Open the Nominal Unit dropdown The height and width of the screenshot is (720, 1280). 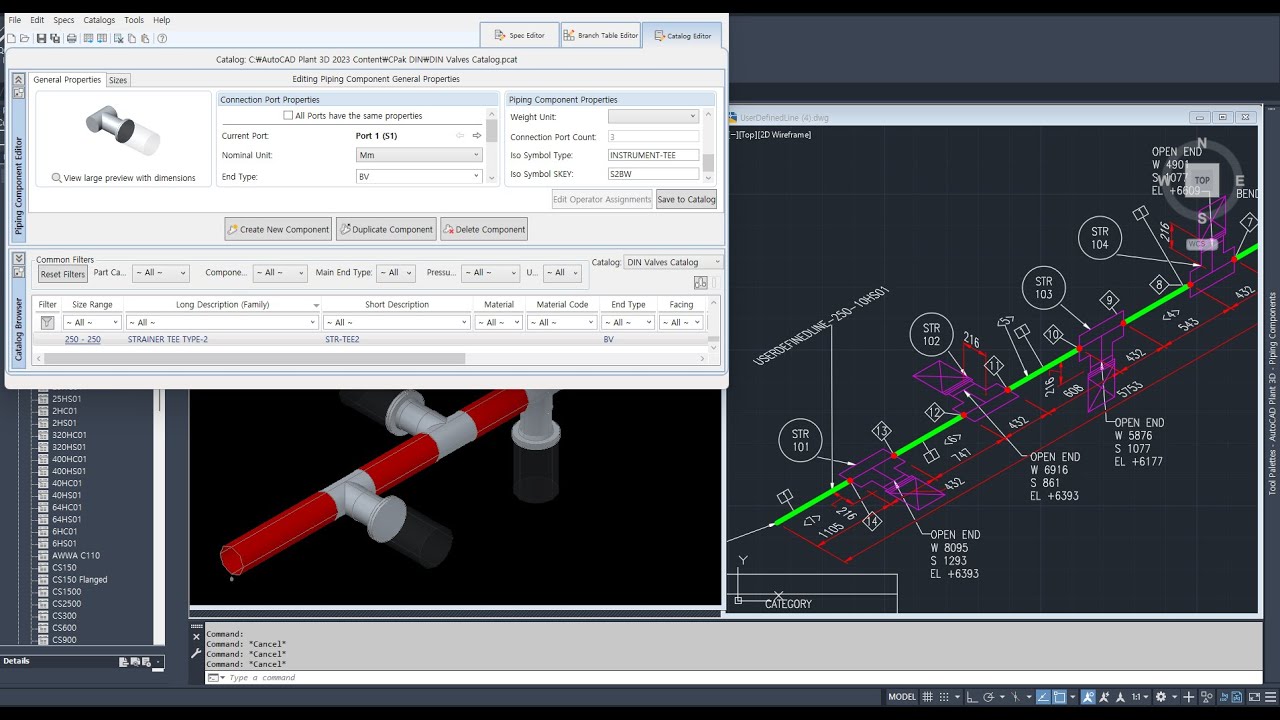(419, 155)
